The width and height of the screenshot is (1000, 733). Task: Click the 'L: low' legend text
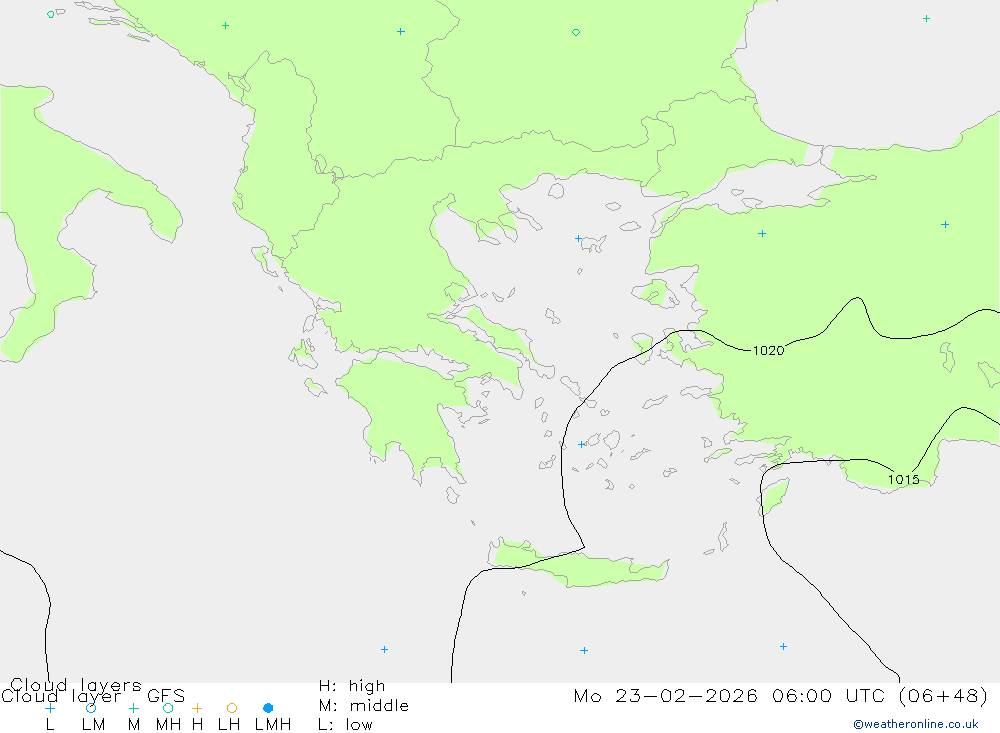(345, 725)
